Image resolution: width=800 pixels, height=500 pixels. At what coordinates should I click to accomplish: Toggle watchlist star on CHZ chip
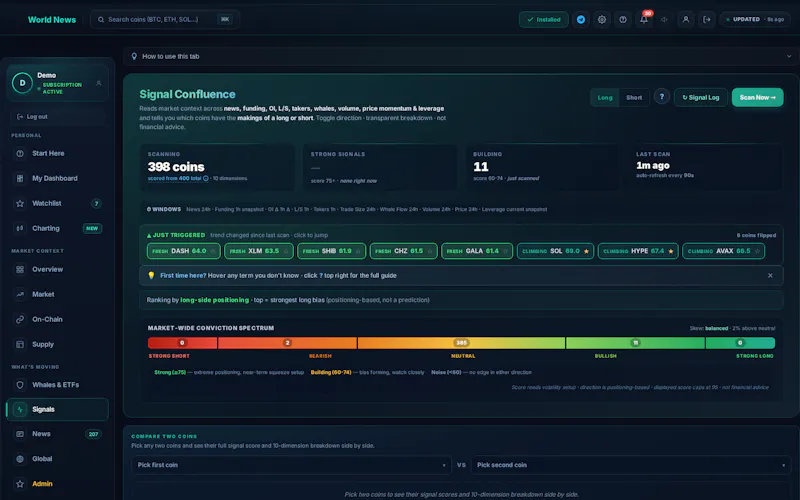430,251
